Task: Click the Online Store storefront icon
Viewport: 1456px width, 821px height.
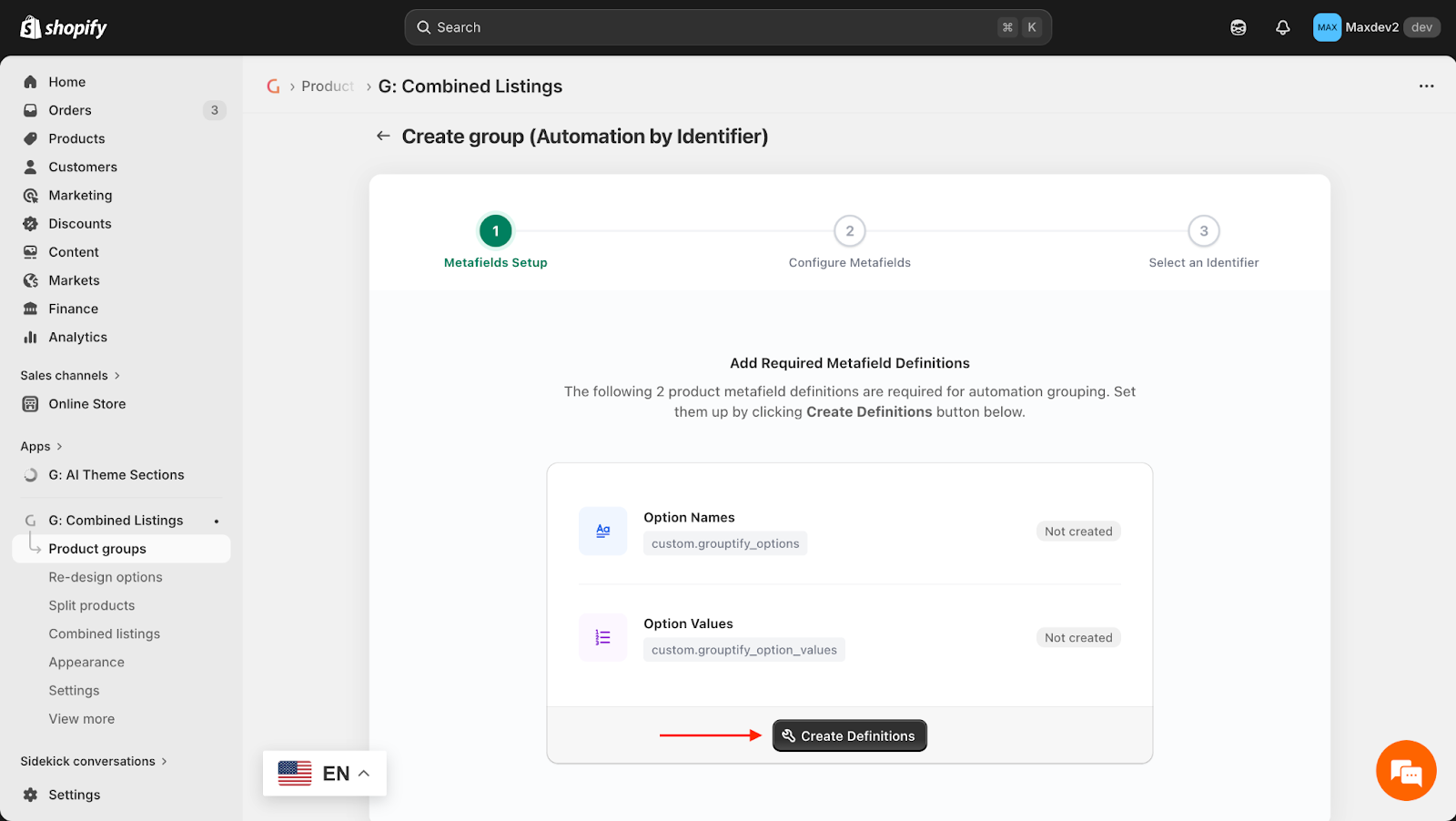Action: [30, 404]
